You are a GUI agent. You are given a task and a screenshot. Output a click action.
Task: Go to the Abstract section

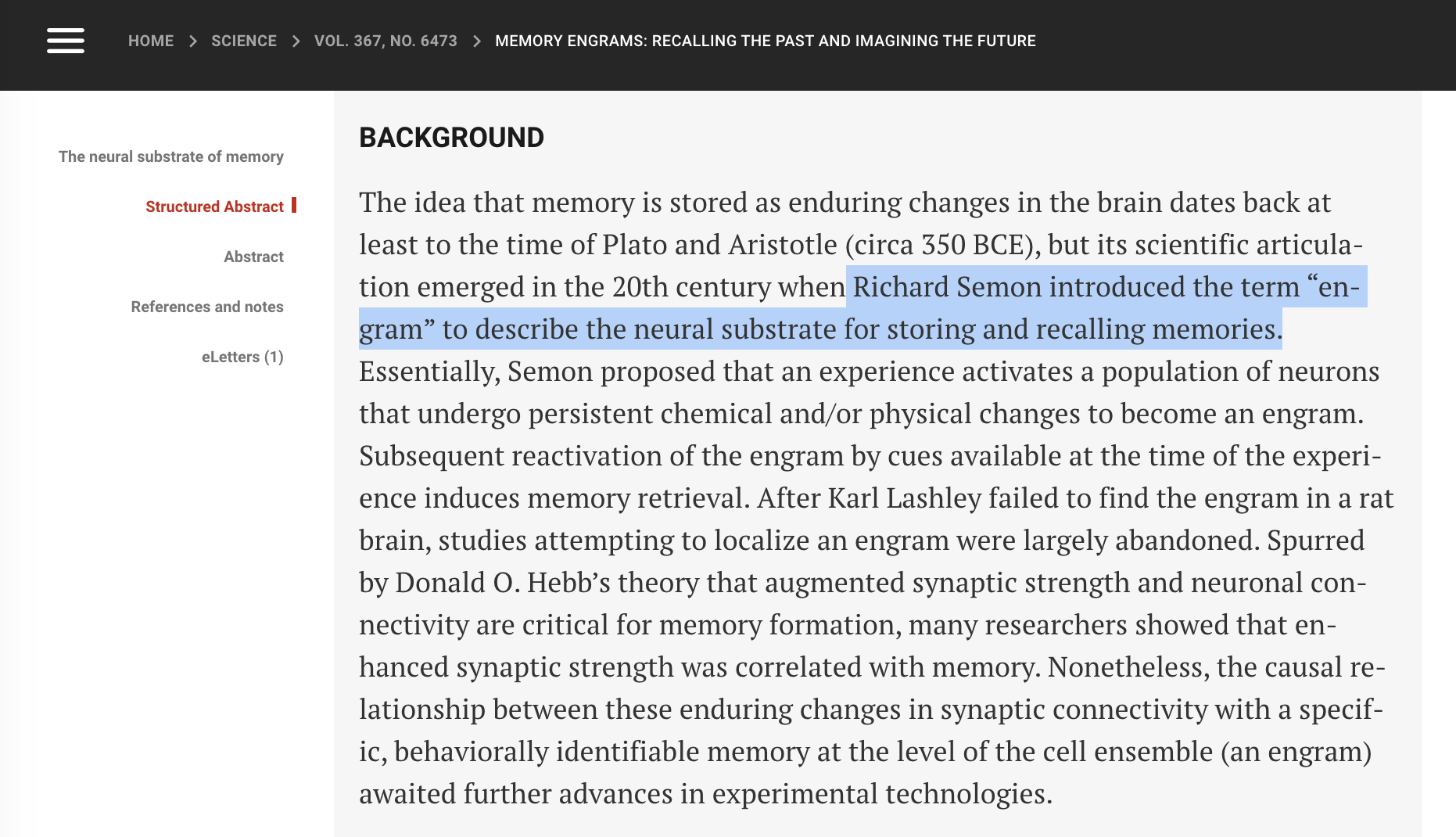pos(253,257)
